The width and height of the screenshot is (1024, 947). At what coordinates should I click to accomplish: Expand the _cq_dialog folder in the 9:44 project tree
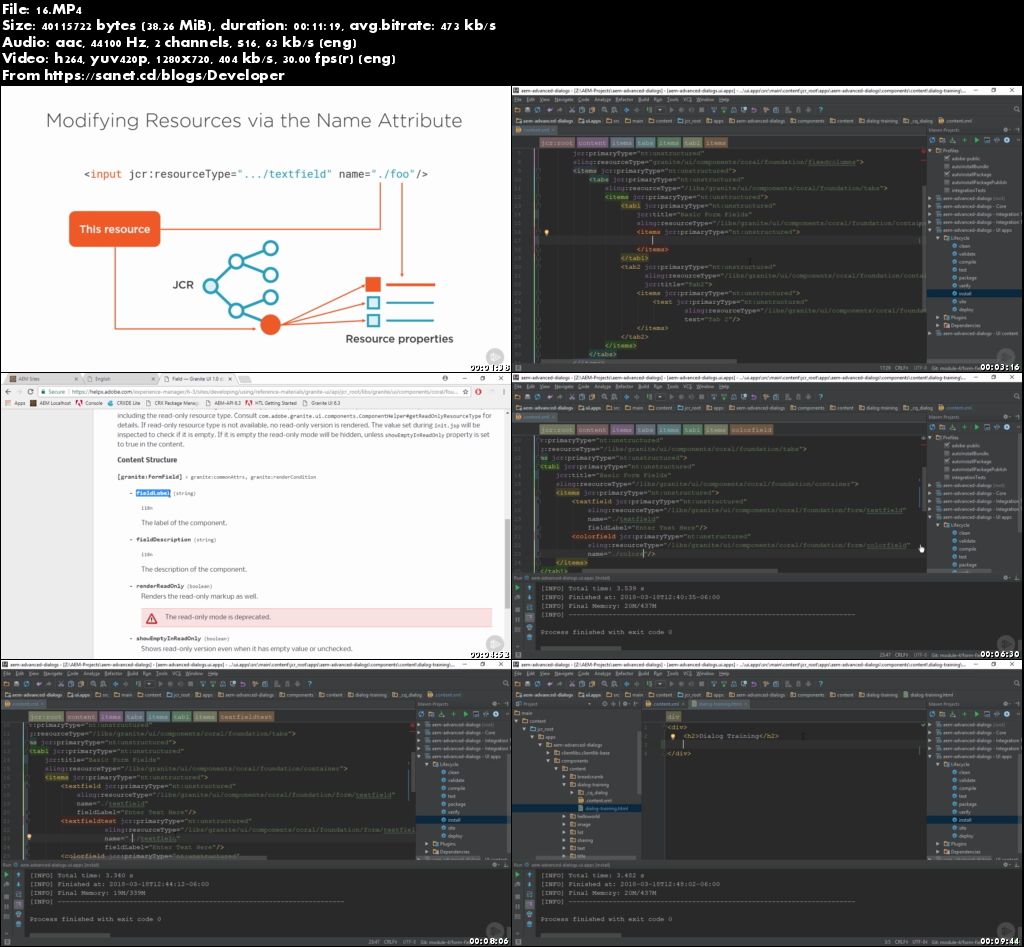pyautogui.click(x=573, y=792)
